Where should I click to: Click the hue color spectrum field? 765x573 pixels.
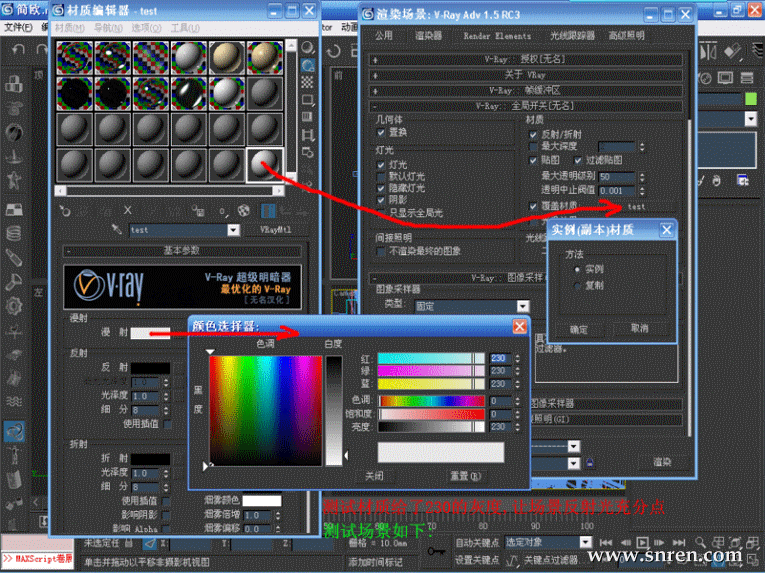(x=266, y=410)
